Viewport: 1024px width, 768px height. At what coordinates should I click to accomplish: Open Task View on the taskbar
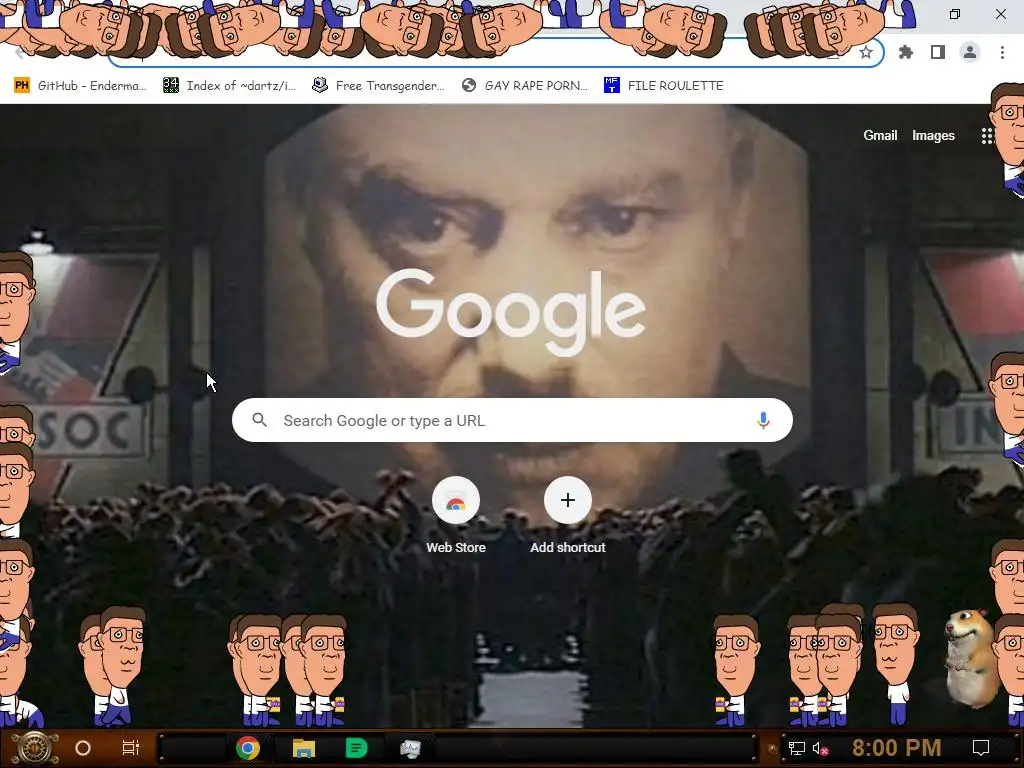[131, 748]
